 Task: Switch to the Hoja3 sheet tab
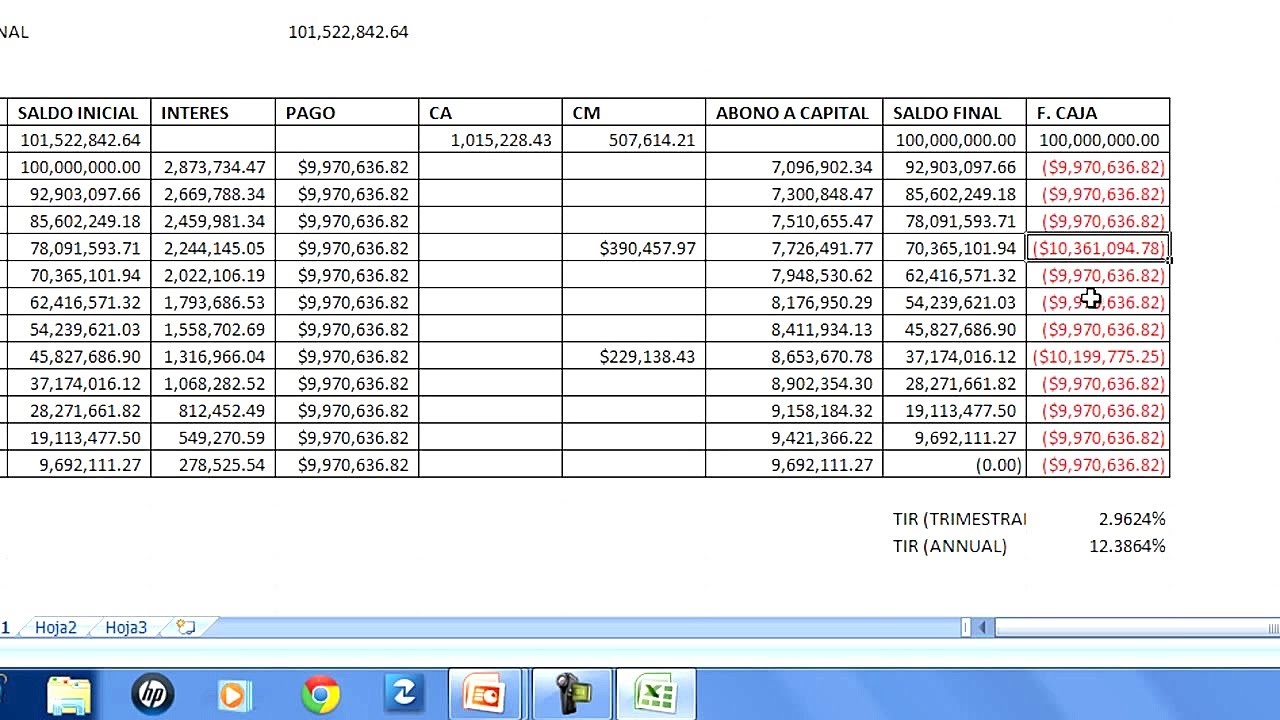[x=126, y=627]
